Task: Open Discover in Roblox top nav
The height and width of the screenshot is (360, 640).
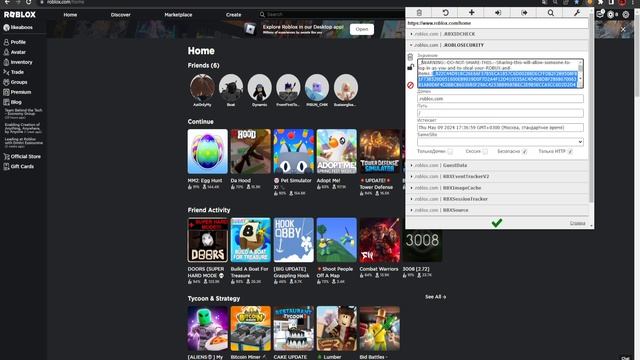Action: point(121,15)
